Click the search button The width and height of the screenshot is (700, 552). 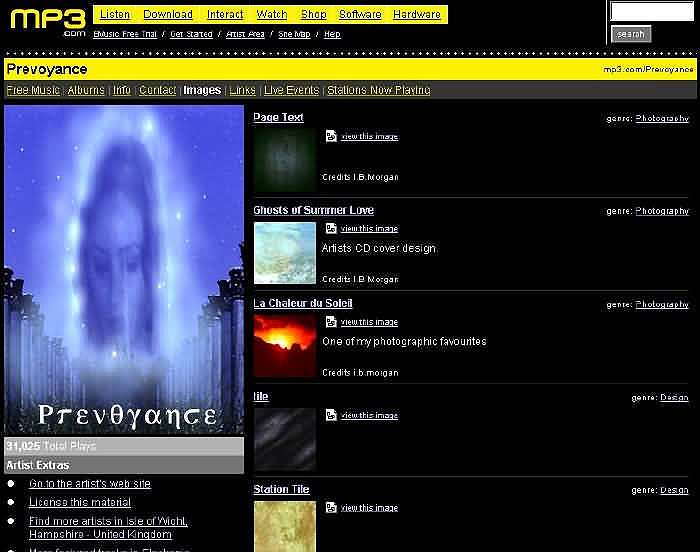tap(631, 34)
